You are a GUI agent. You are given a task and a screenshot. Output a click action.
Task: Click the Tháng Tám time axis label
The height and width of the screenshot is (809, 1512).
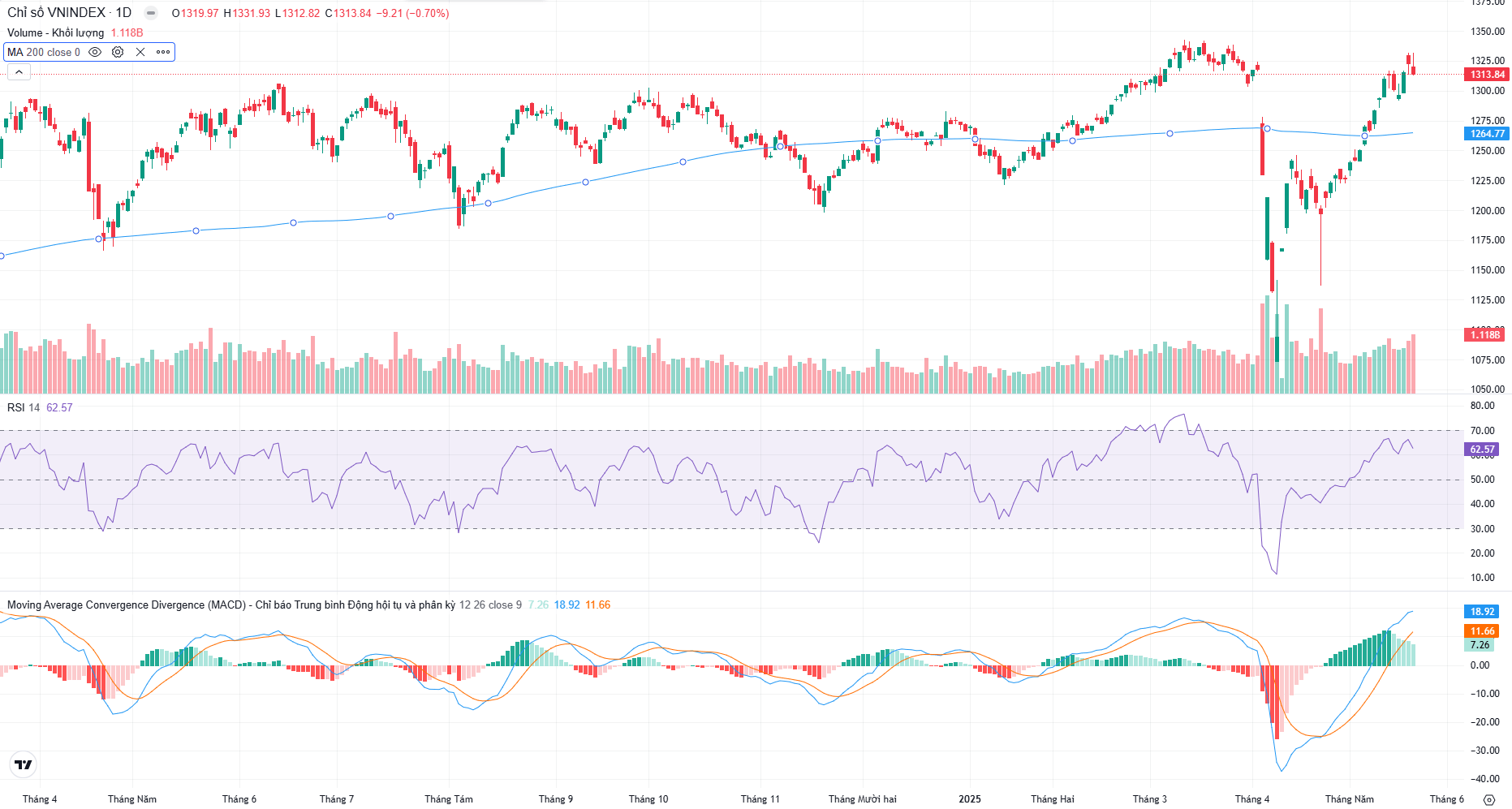pyautogui.click(x=449, y=799)
